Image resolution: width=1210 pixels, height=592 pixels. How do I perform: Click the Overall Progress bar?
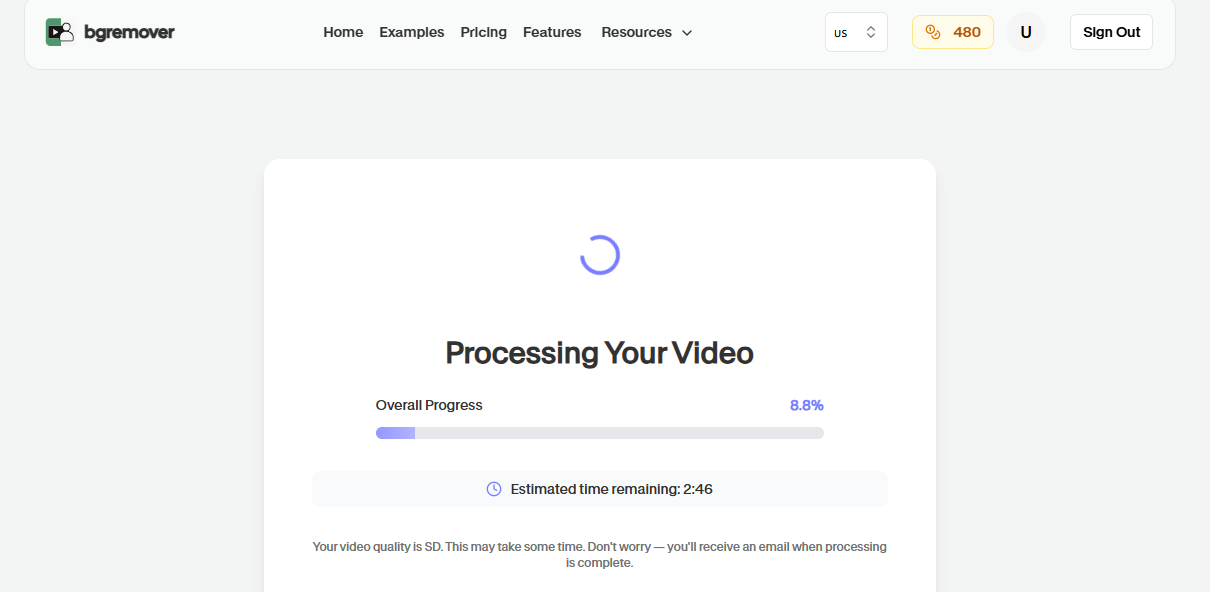(600, 432)
